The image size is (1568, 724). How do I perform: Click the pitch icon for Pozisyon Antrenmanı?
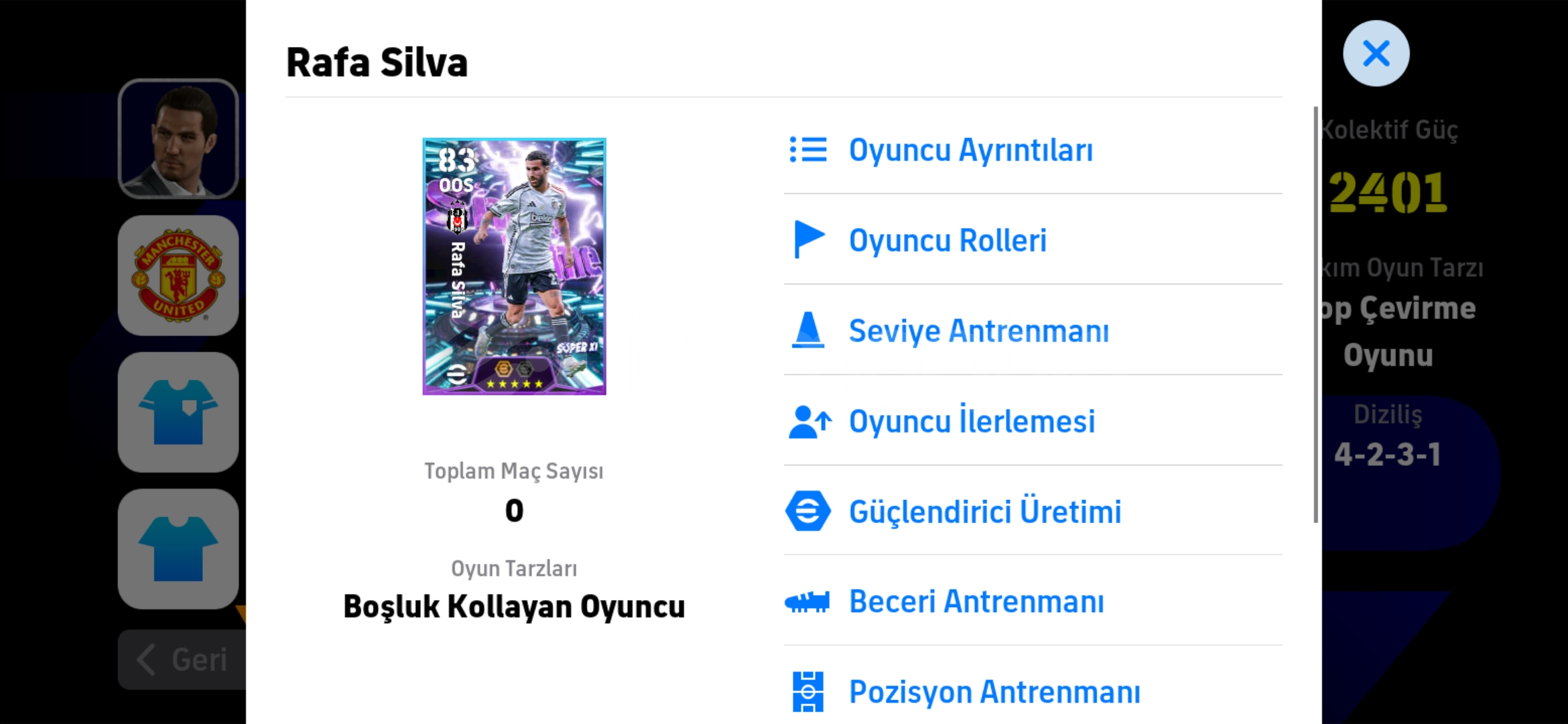(807, 691)
